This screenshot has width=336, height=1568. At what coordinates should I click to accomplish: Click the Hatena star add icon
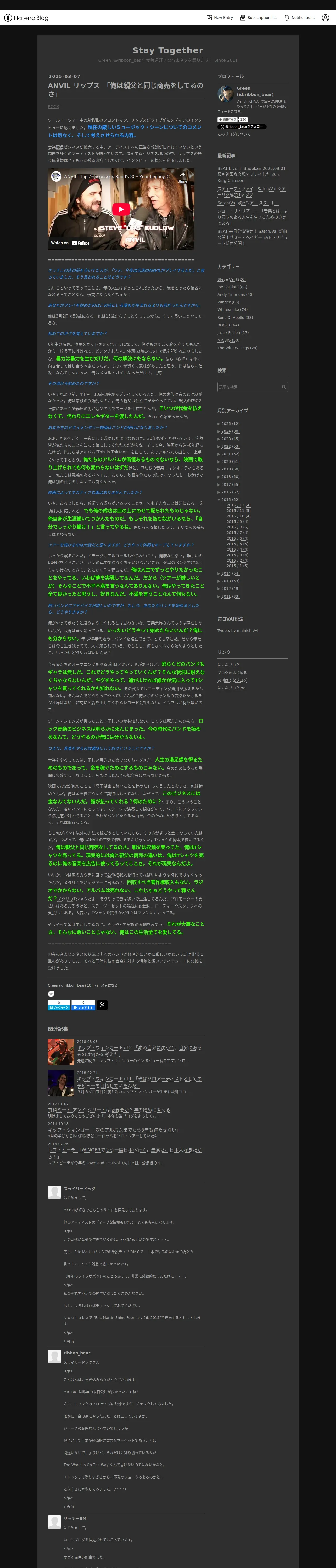click(x=51, y=994)
